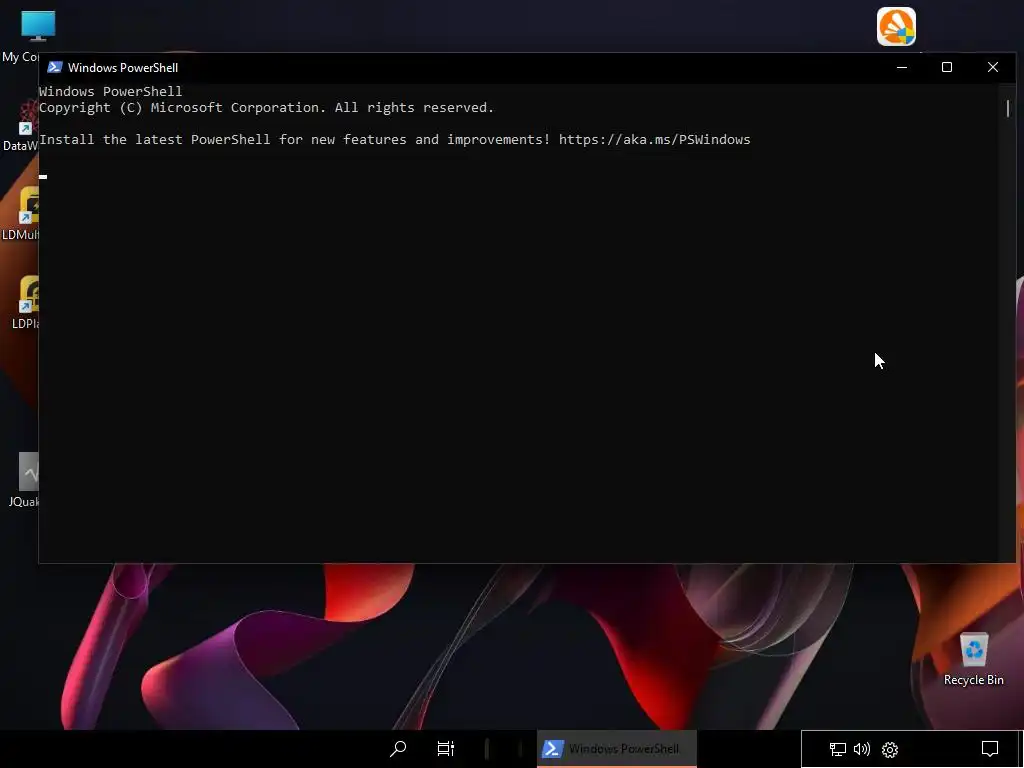Open the JQuake desktop shortcut

pyautogui.click(x=29, y=471)
